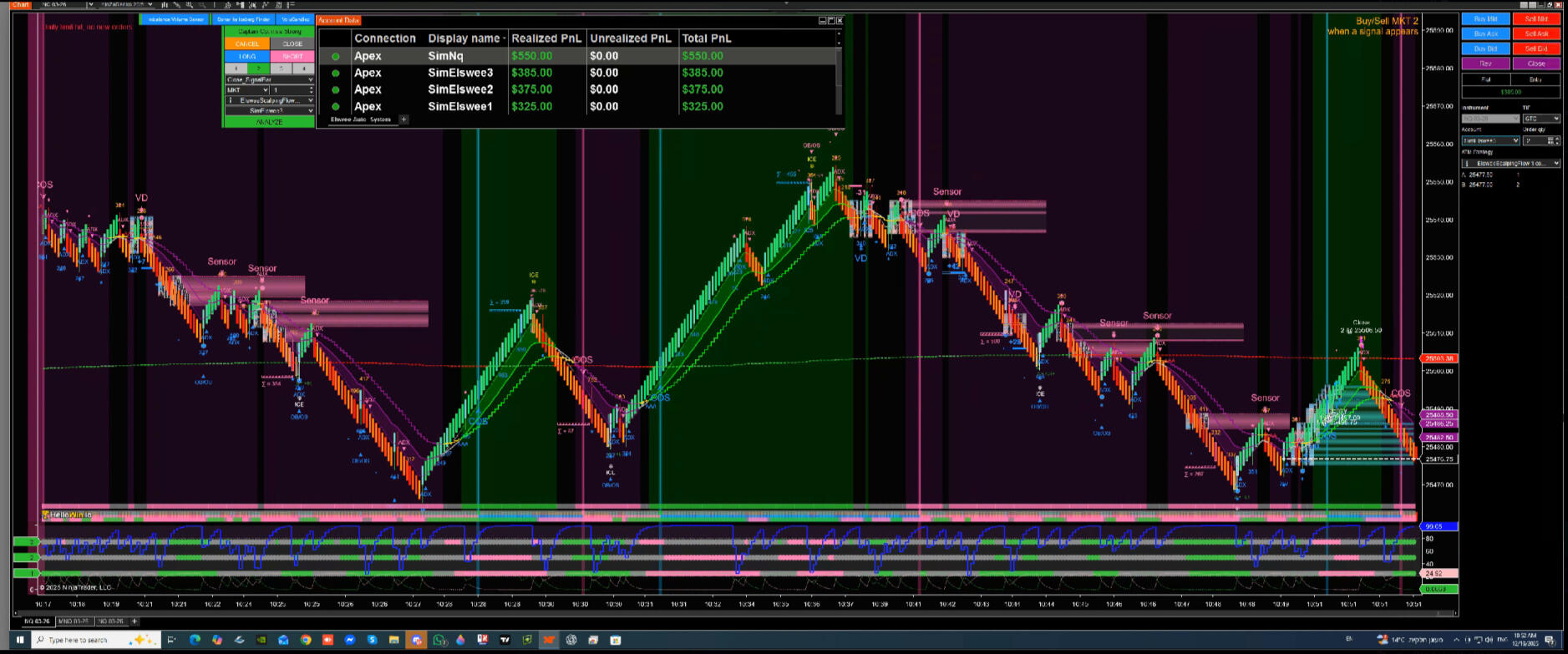Open the TIF GTC dropdown
Image resolution: width=1568 pixels, height=654 pixels.
(1541, 119)
